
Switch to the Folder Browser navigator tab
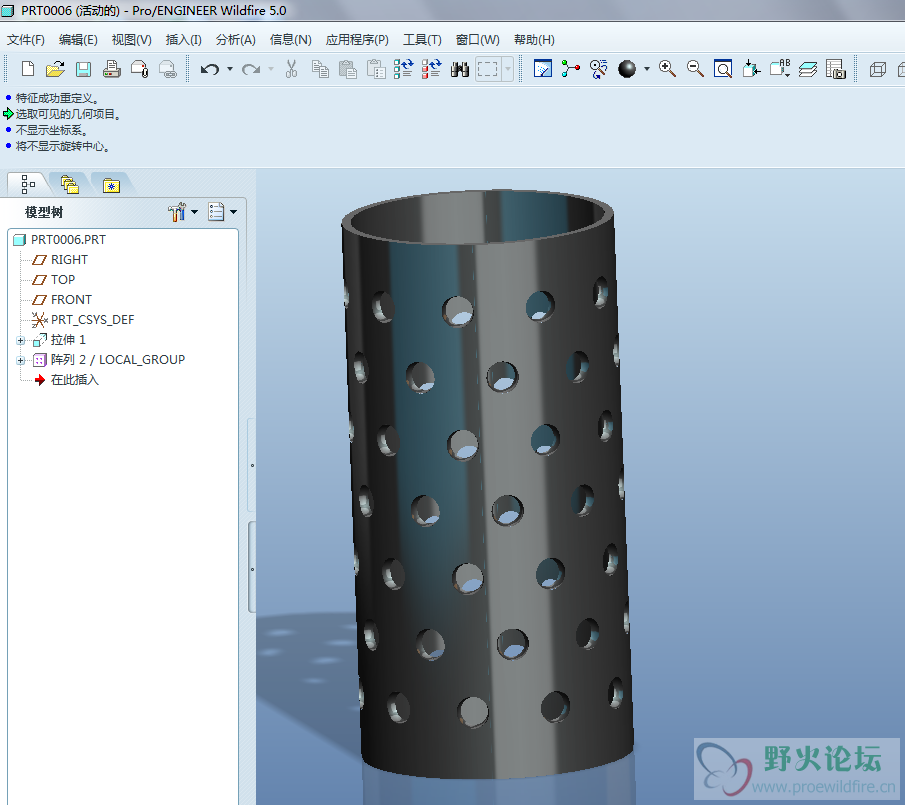[69, 185]
